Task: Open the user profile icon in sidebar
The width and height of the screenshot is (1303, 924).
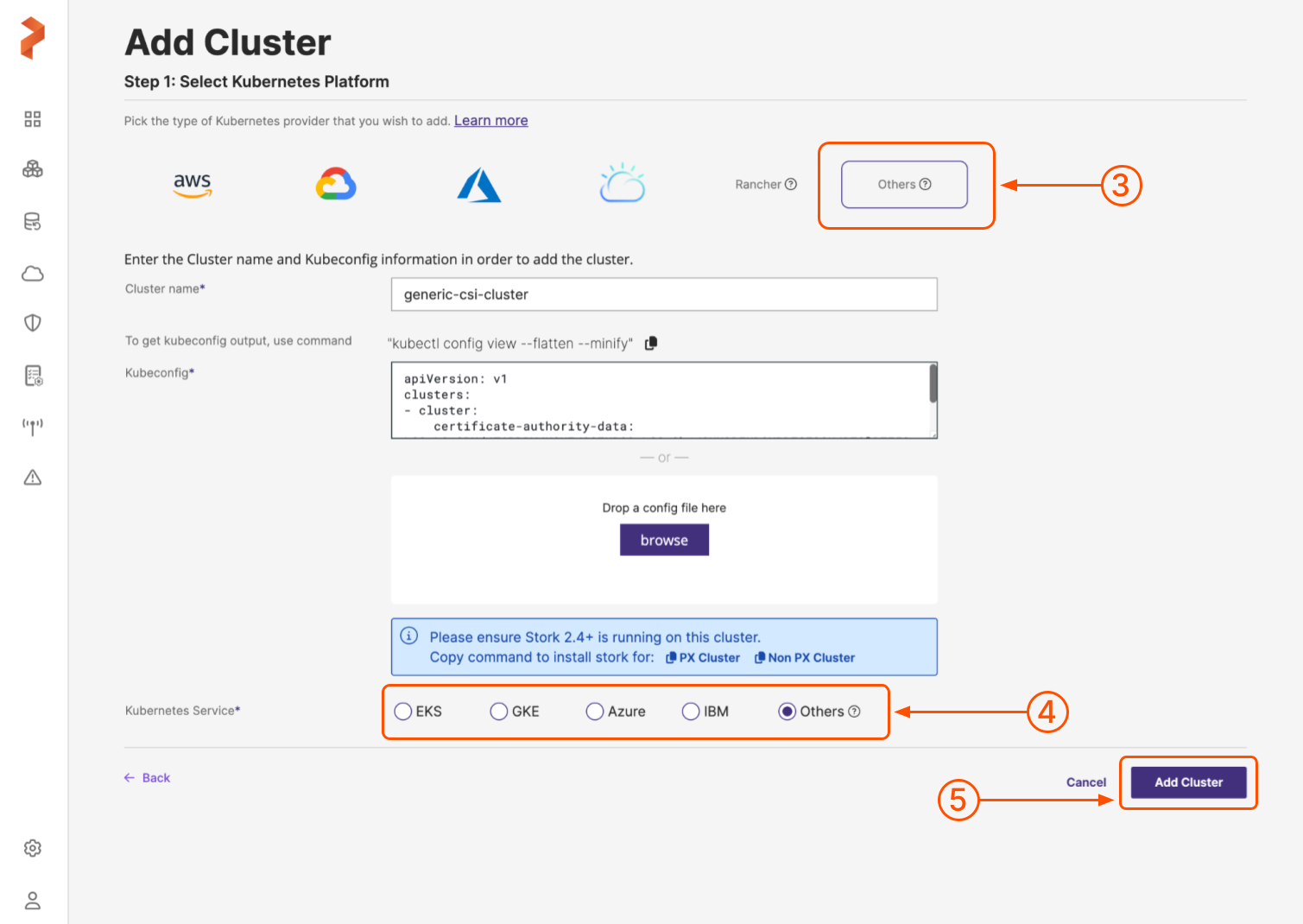Action: (33, 901)
